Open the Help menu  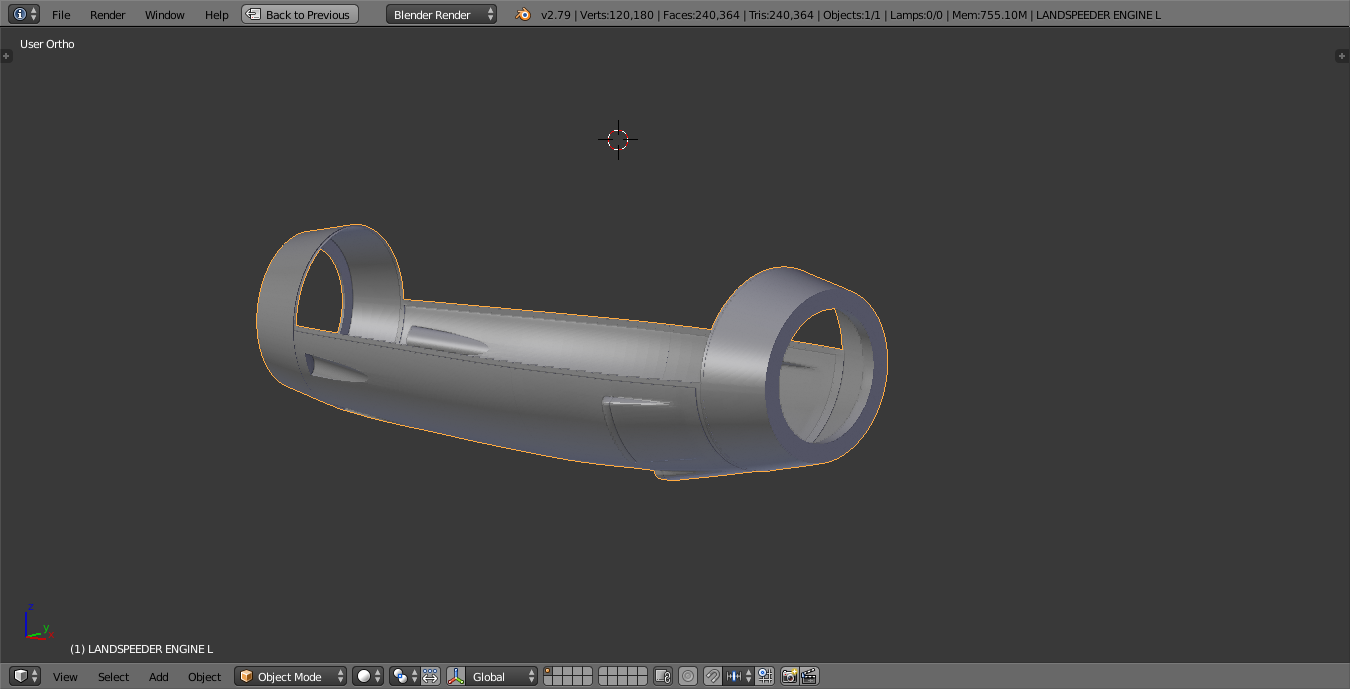[217, 15]
